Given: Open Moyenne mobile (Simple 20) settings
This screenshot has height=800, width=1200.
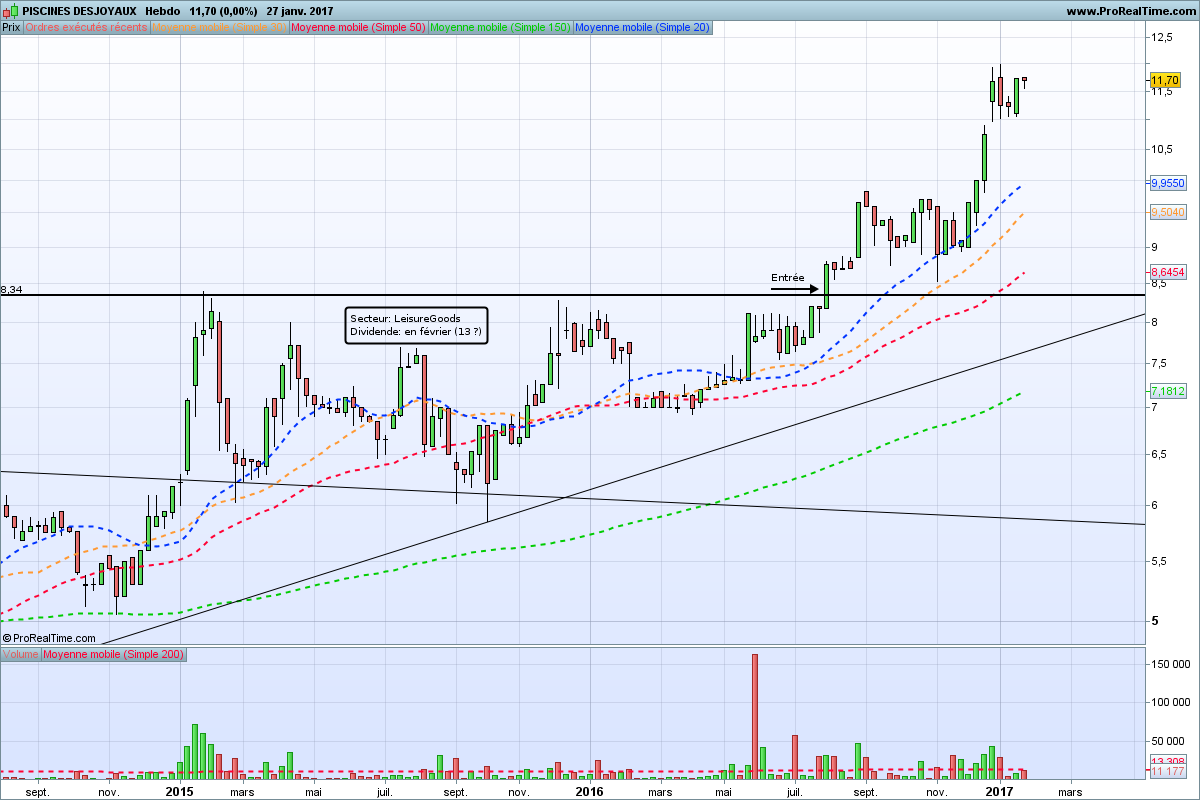Looking at the screenshot, I should click(x=642, y=27).
